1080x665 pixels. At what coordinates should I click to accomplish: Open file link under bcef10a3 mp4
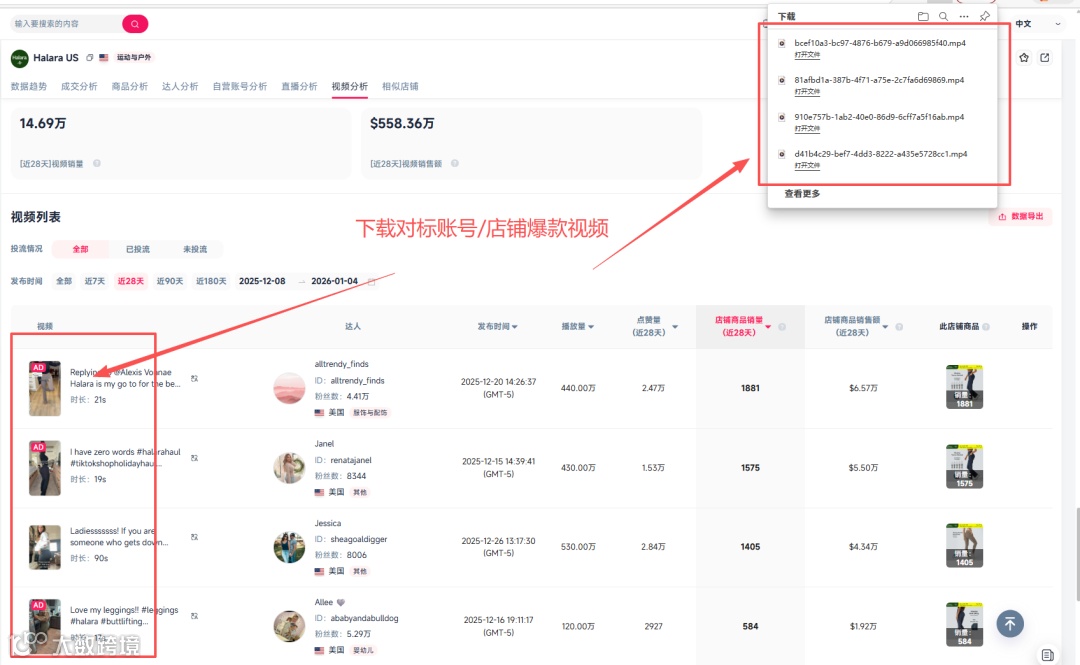click(x=807, y=54)
